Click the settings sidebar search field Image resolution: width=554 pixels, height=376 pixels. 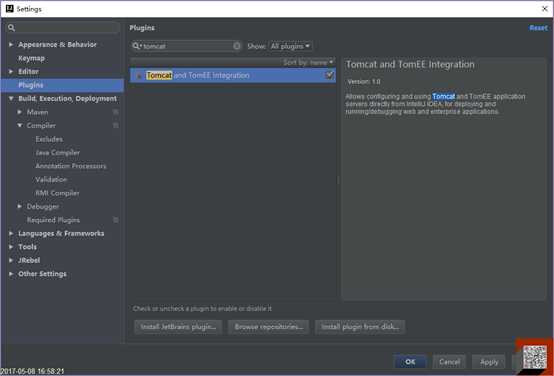point(63,28)
